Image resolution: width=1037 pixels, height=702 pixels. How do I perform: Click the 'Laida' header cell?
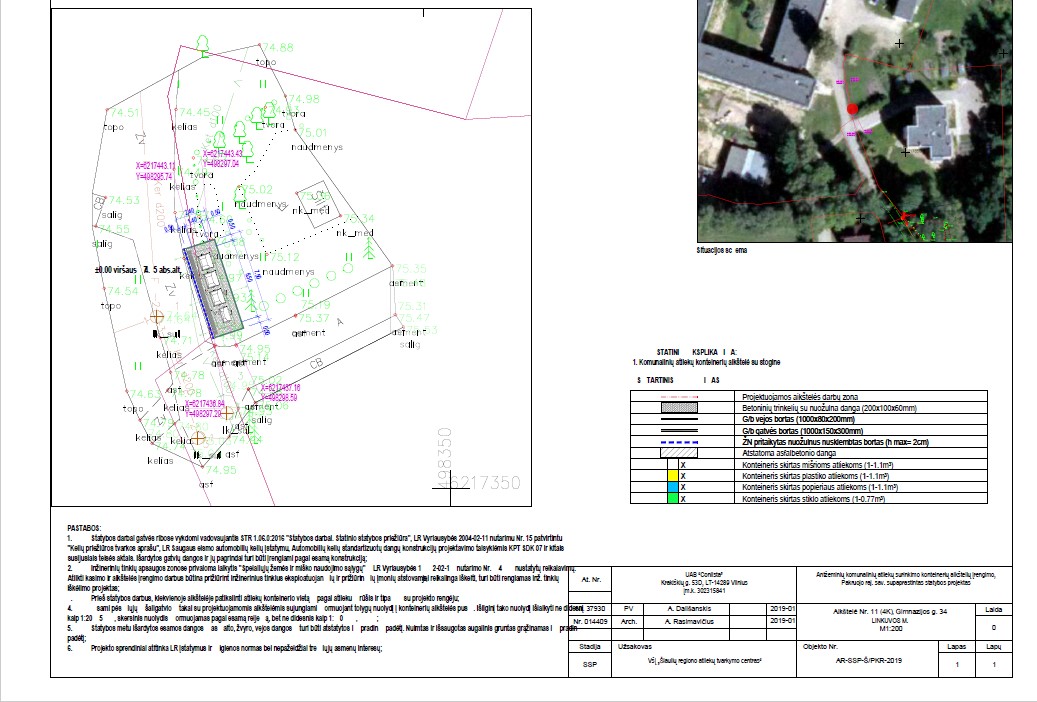point(993,609)
